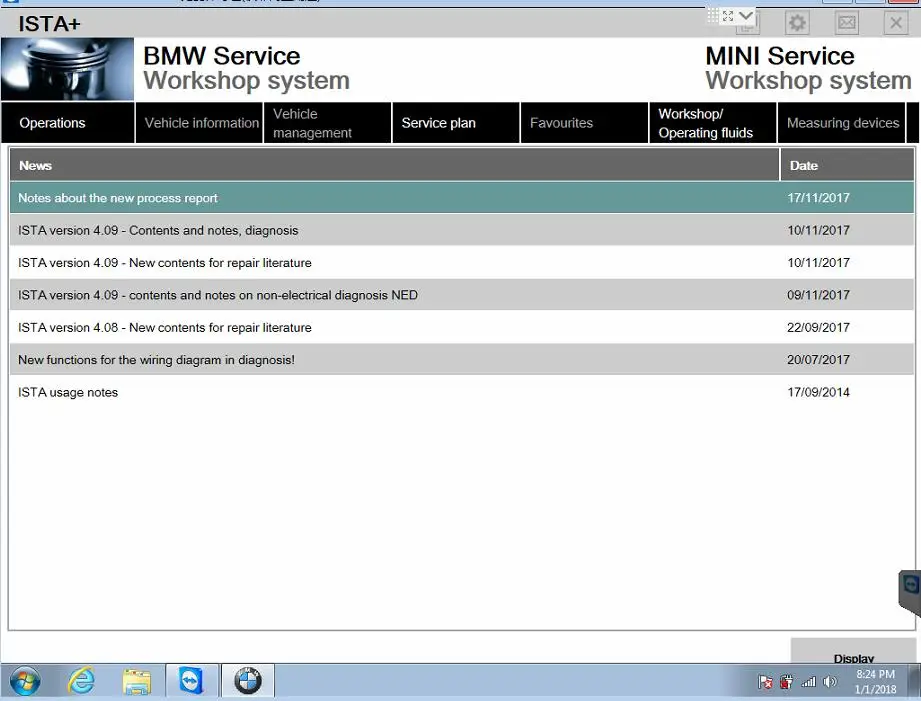Screen dimensions: 921x701
Task: Click the date 20/07/2017
Action: [x=818, y=360]
